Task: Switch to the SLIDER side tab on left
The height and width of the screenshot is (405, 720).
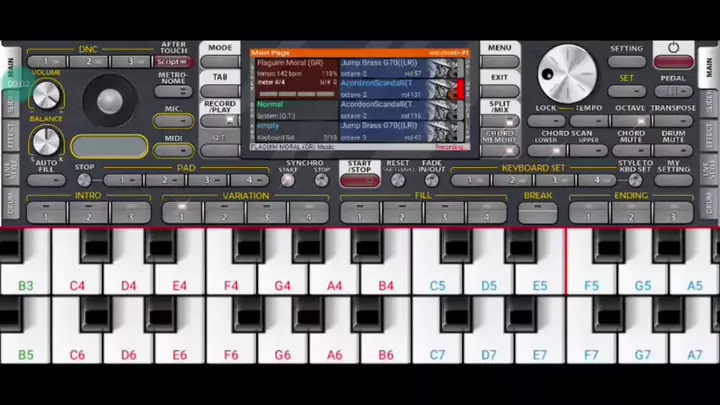Action: click(10, 101)
